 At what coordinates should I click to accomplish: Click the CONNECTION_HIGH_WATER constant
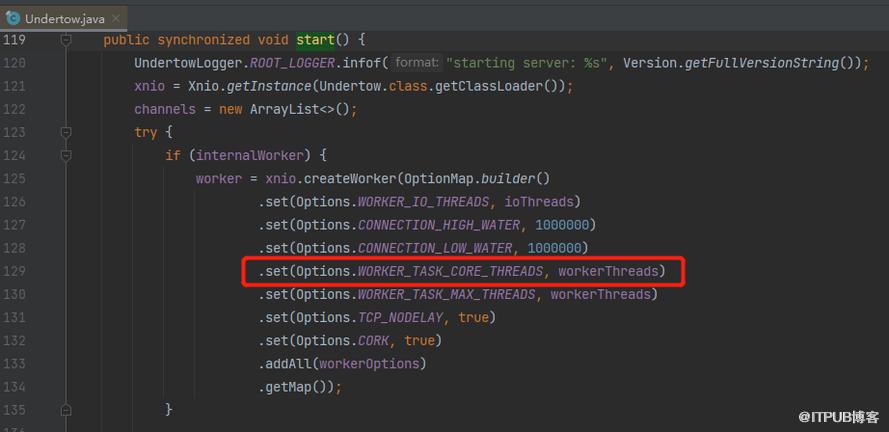pyautogui.click(x=439, y=226)
